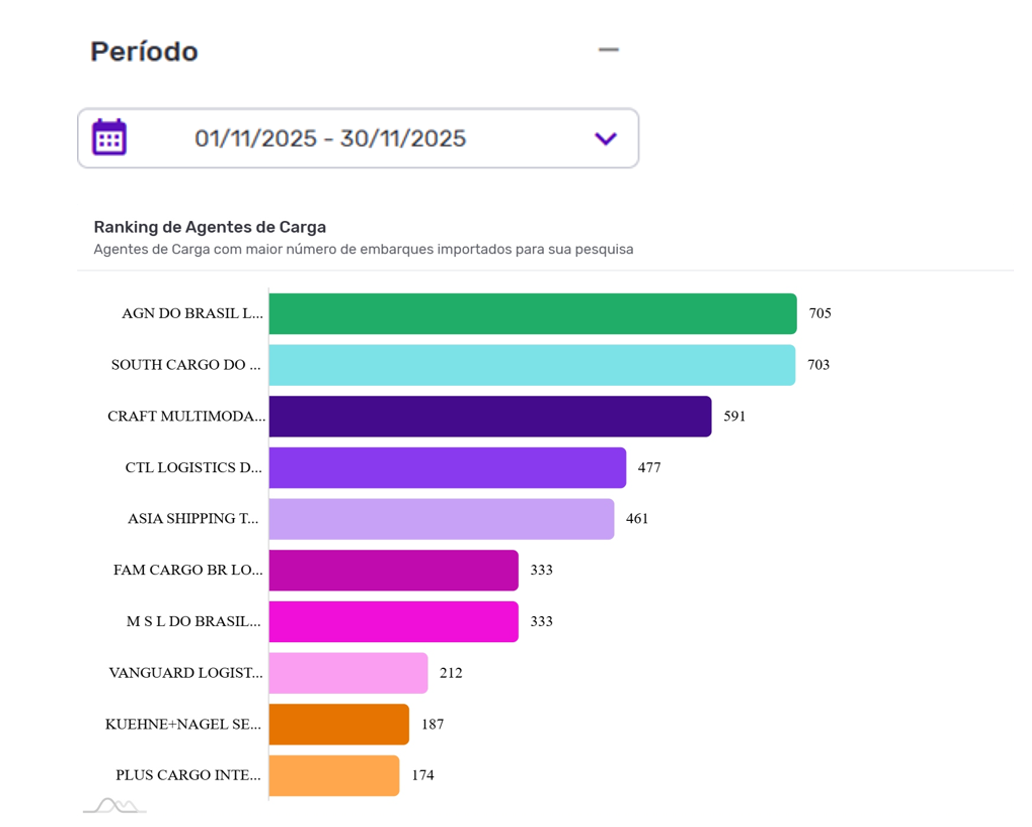
Task: Click the Ranking de Agentes de Carga title
Action: (x=210, y=227)
